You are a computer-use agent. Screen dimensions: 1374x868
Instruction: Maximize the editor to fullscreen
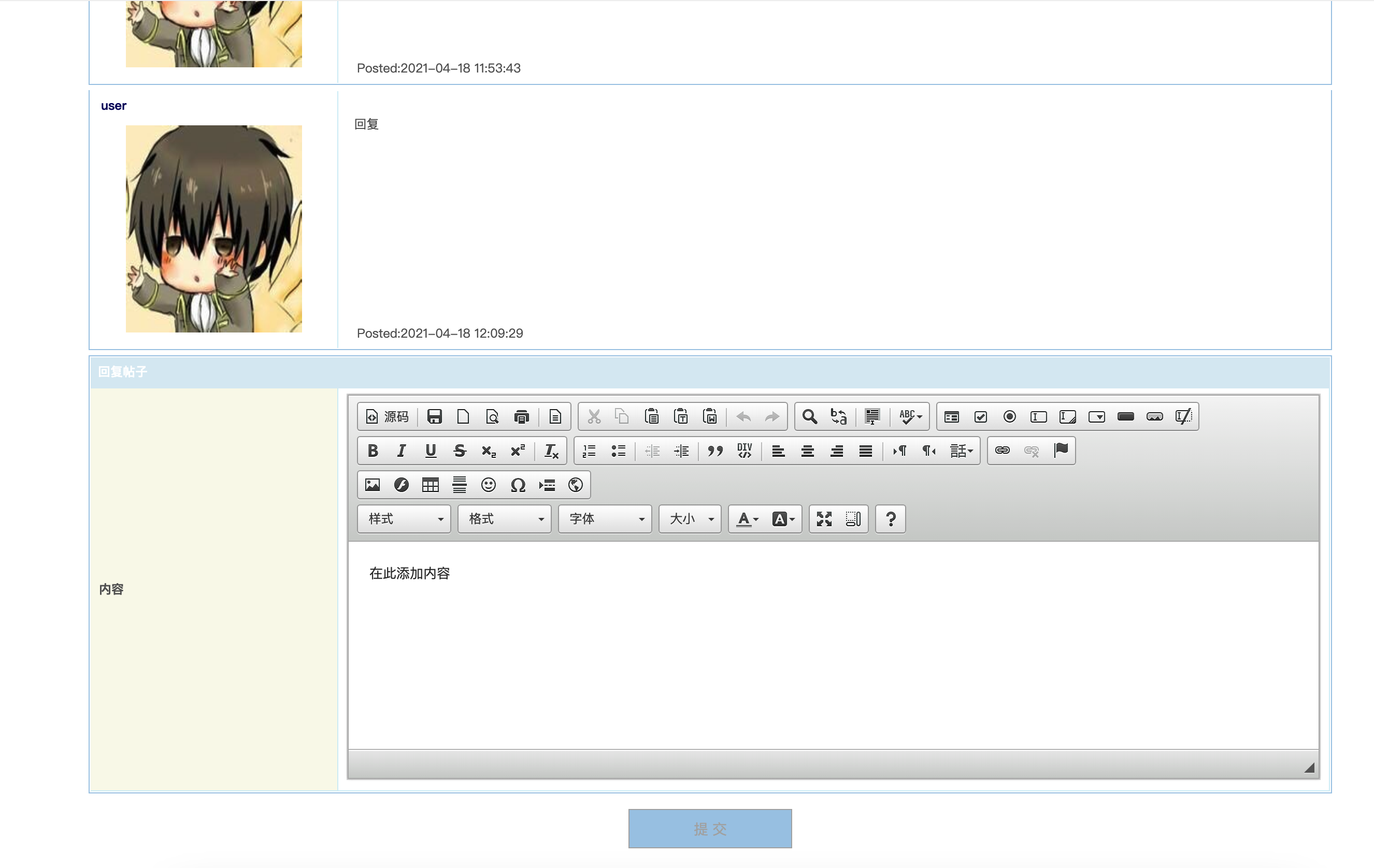coord(824,519)
